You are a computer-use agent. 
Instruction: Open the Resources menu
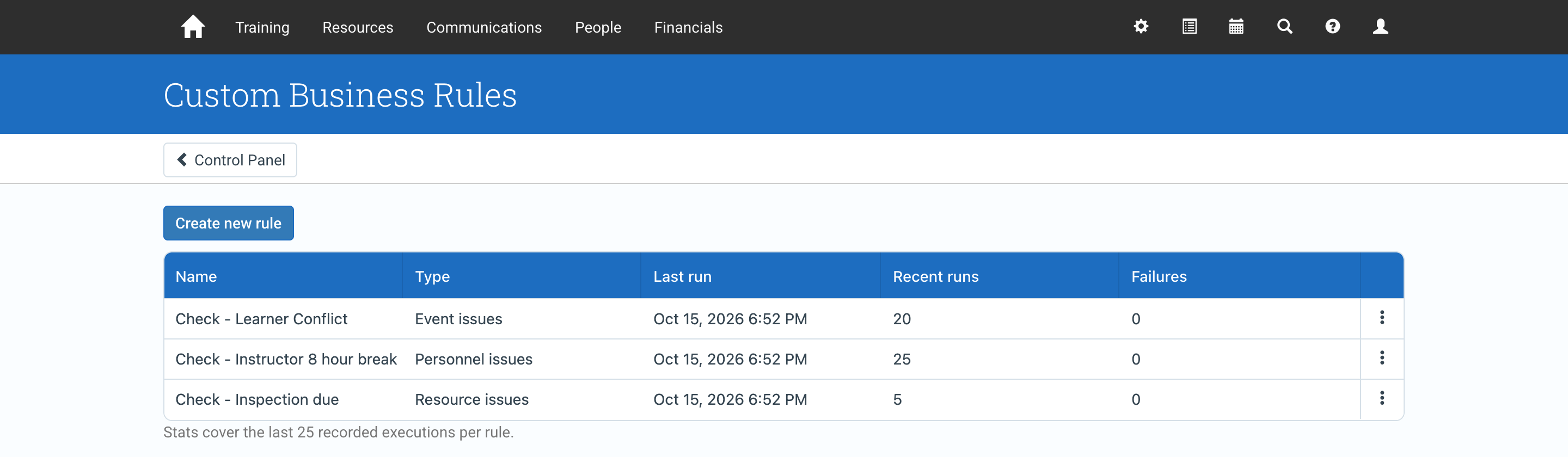click(x=358, y=27)
